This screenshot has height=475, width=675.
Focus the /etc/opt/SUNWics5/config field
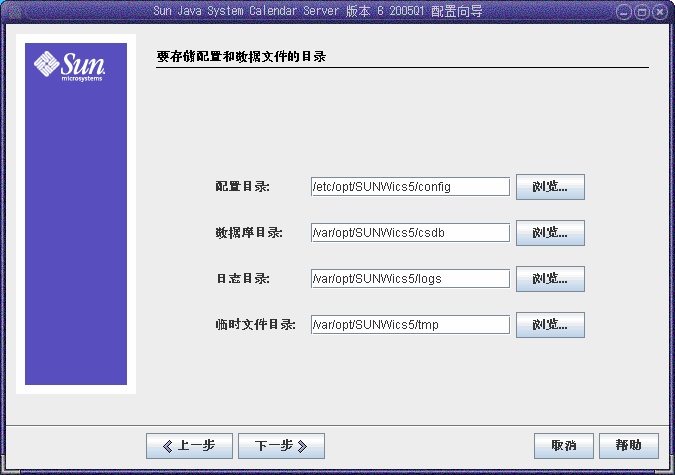point(410,187)
